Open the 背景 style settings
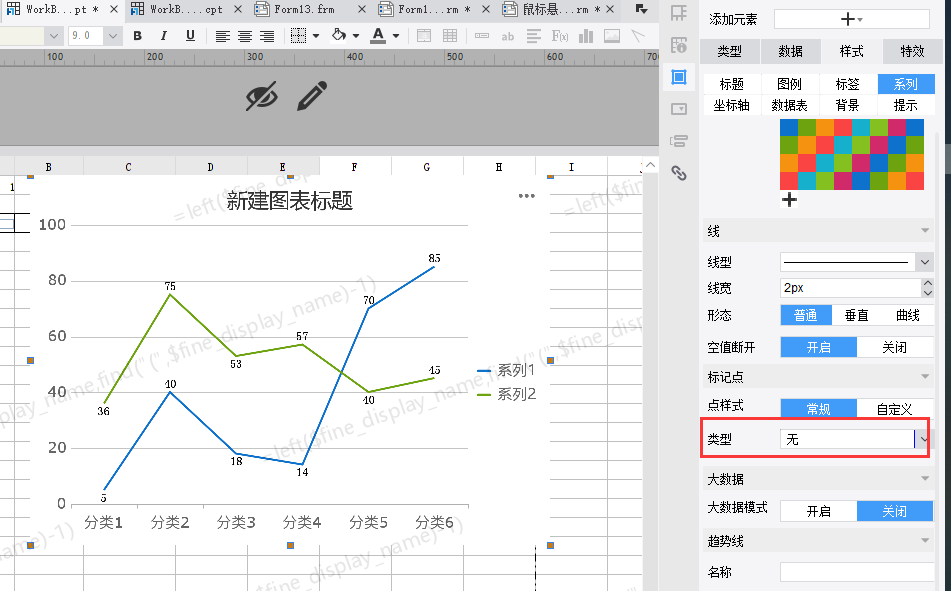The height and width of the screenshot is (591, 951). tap(847, 105)
